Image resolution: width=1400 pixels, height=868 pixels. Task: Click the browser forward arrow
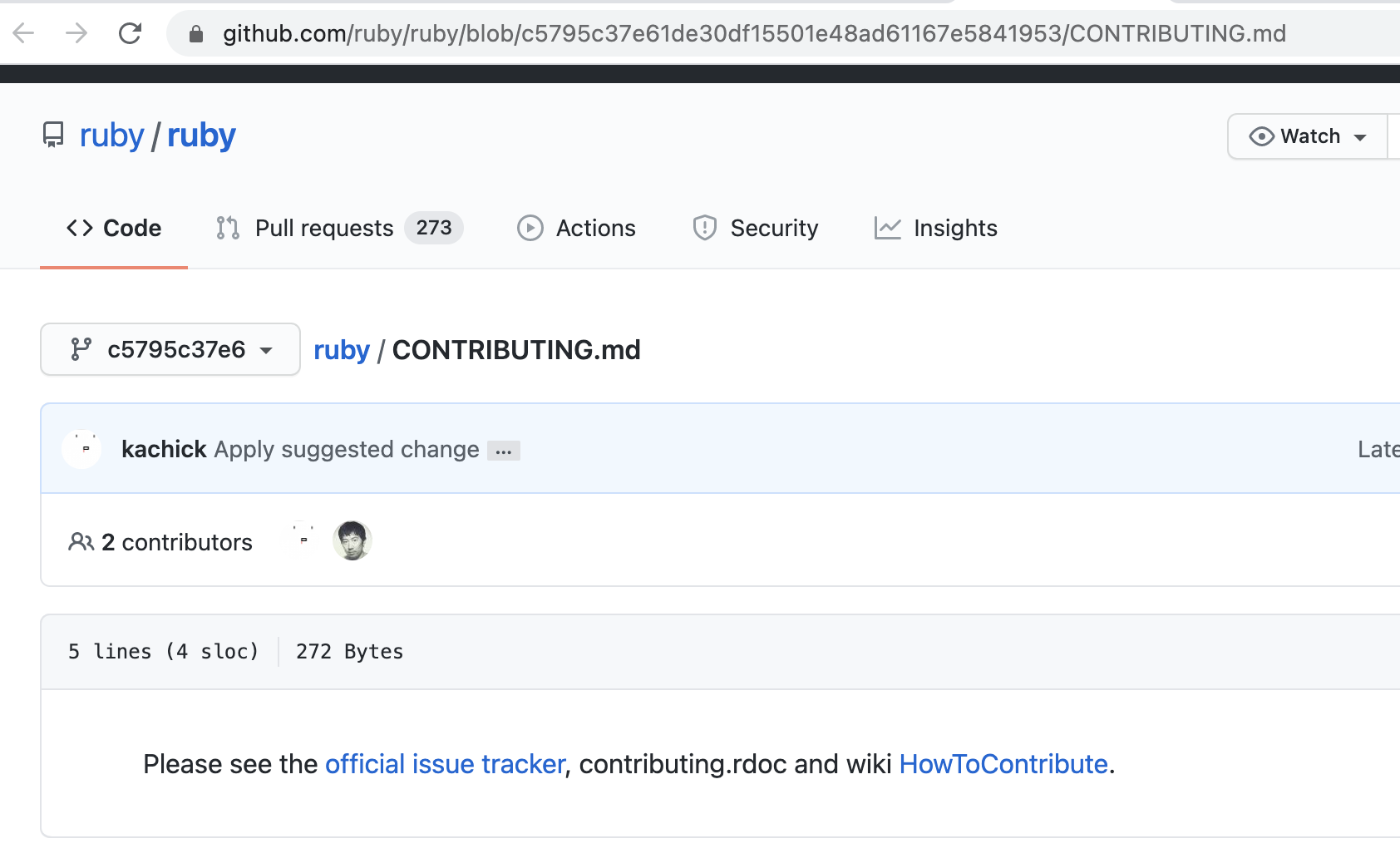[x=76, y=33]
